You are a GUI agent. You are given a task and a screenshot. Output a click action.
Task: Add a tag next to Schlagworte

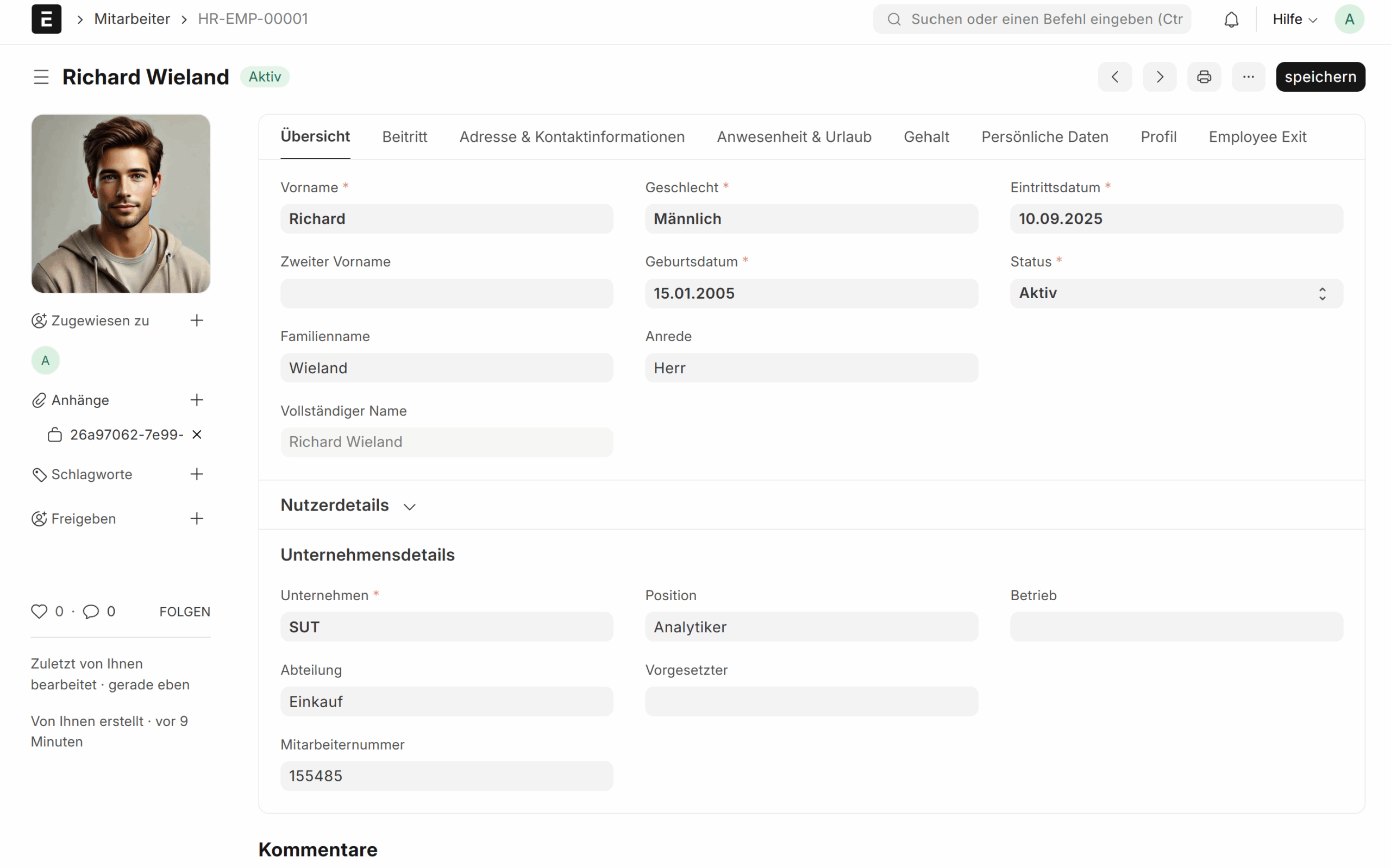[196, 474]
